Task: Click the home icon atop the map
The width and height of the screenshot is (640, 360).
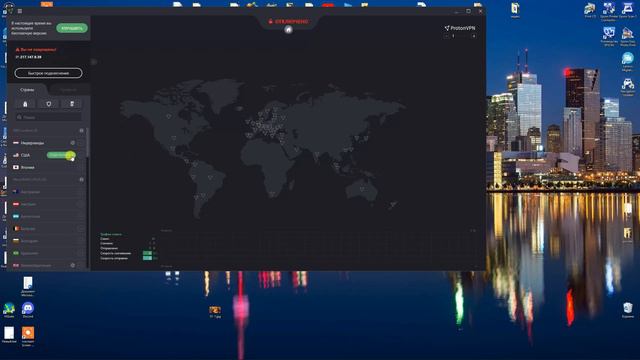Action: point(289,30)
